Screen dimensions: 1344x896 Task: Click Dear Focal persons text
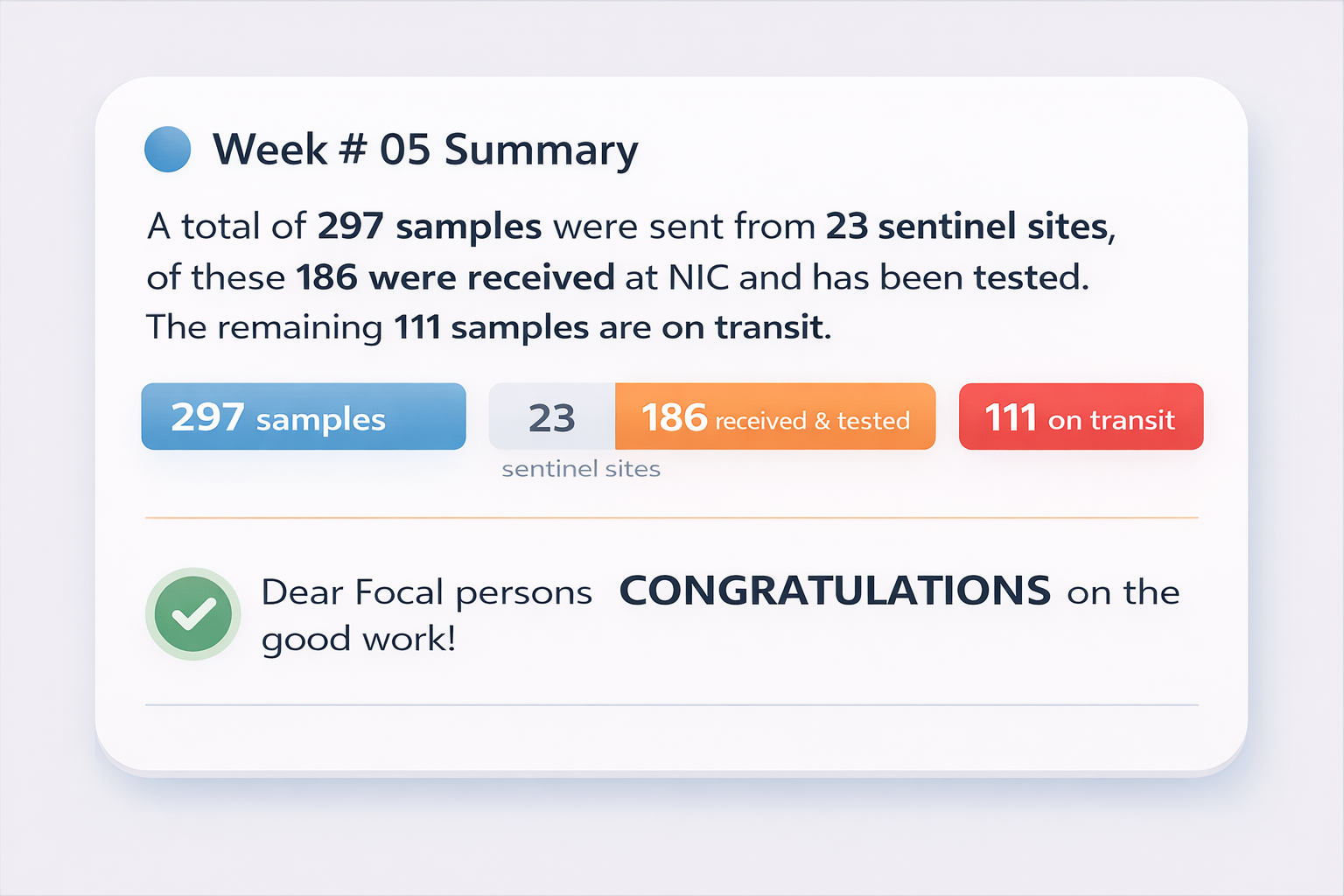click(x=427, y=592)
